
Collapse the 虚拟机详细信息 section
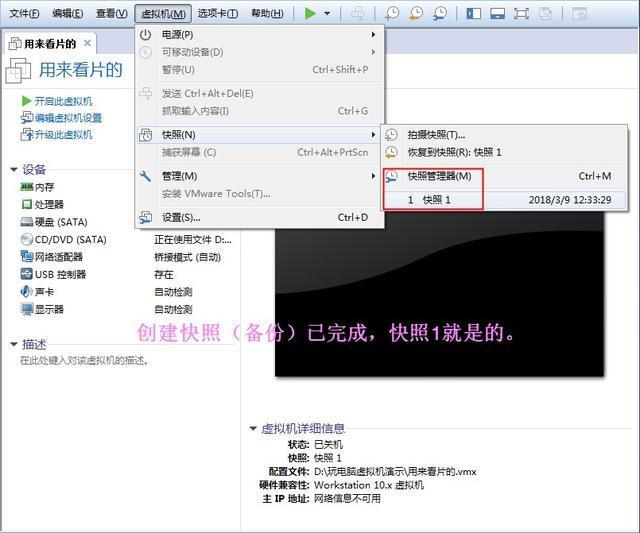click(x=253, y=428)
